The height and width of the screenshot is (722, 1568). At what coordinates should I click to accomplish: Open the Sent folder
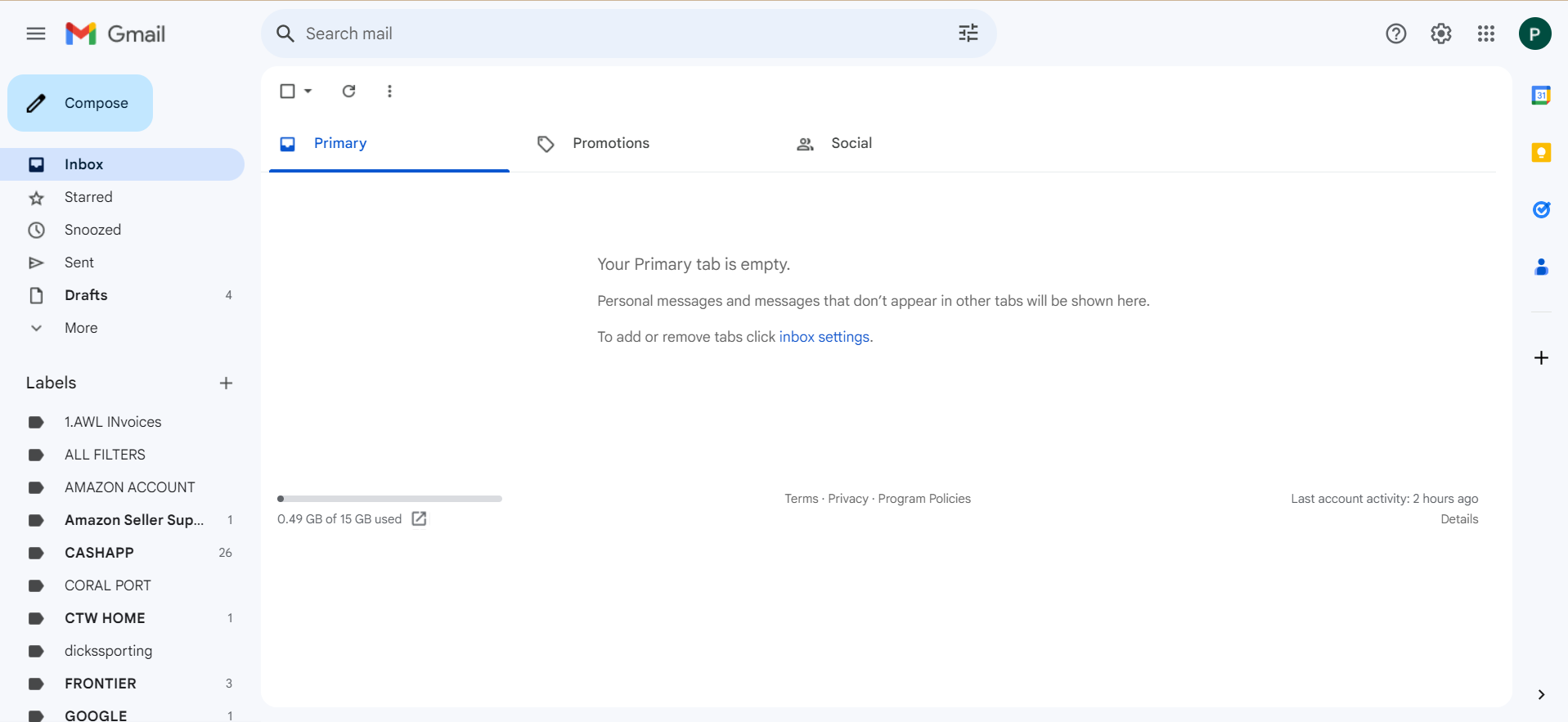click(122, 262)
